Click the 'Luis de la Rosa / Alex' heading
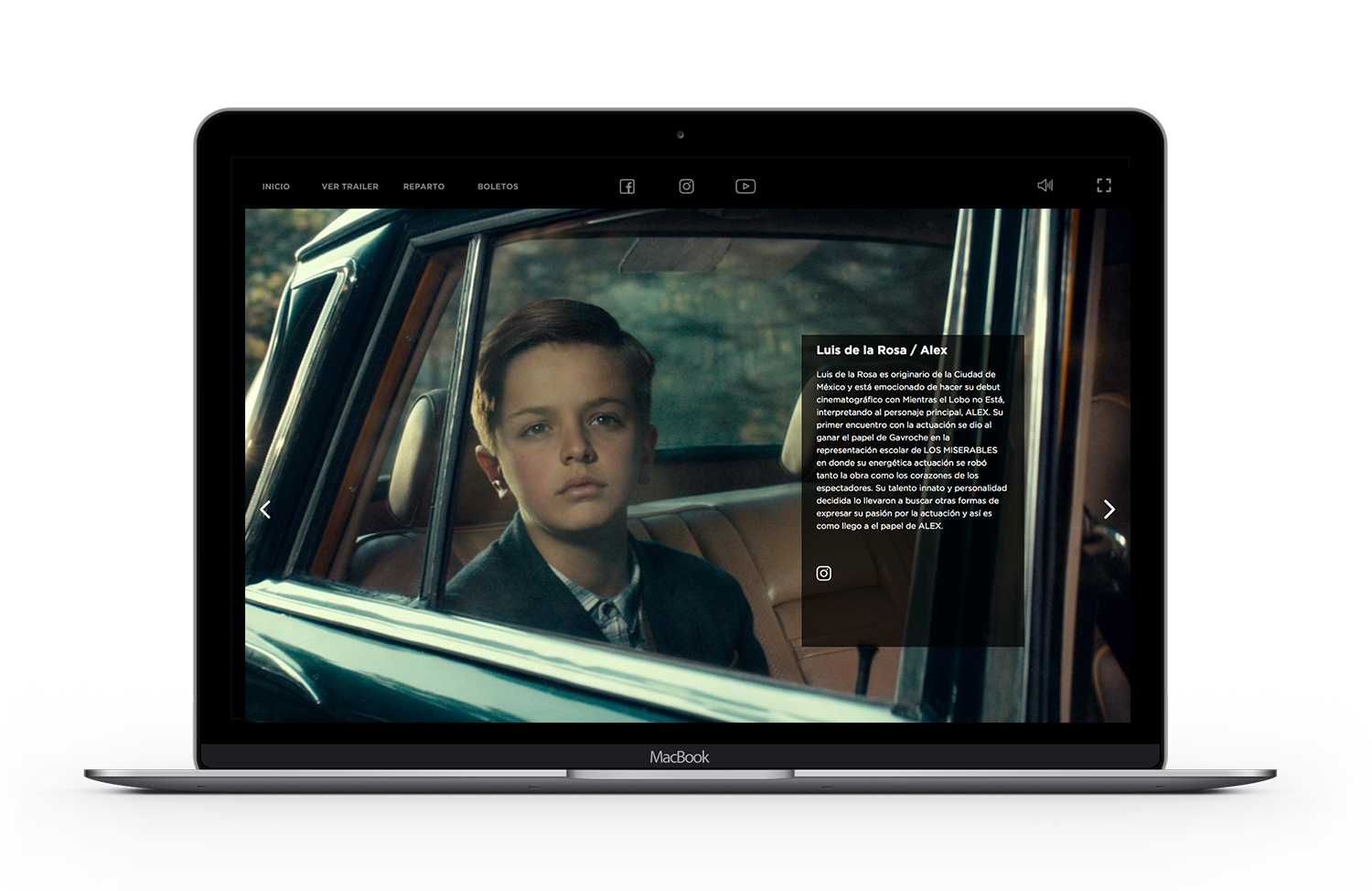The image size is (1372, 891). point(882,350)
